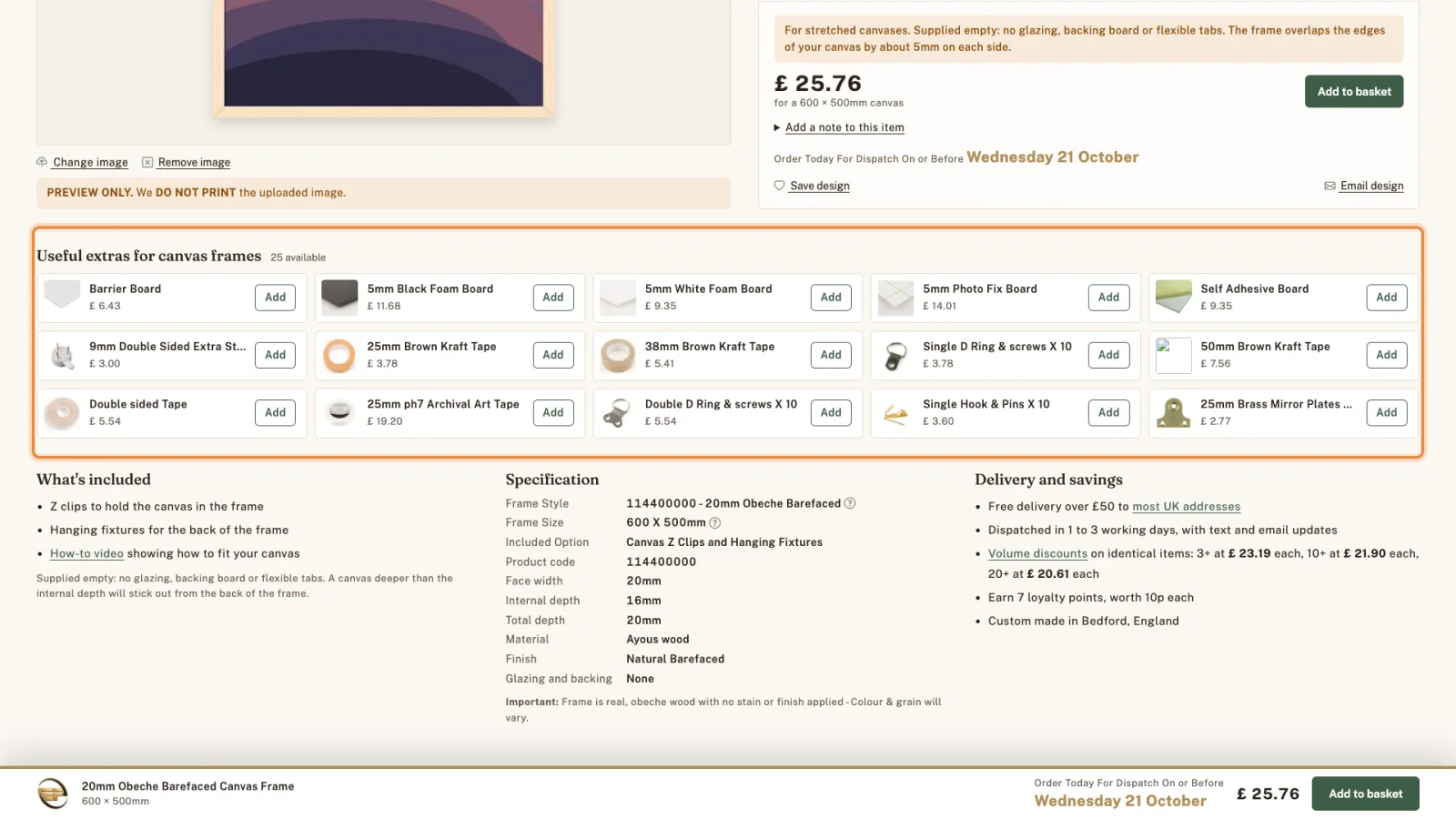Click the 25mm Brass Mirror Plates image
The height and width of the screenshot is (819, 1456).
(x=1173, y=412)
